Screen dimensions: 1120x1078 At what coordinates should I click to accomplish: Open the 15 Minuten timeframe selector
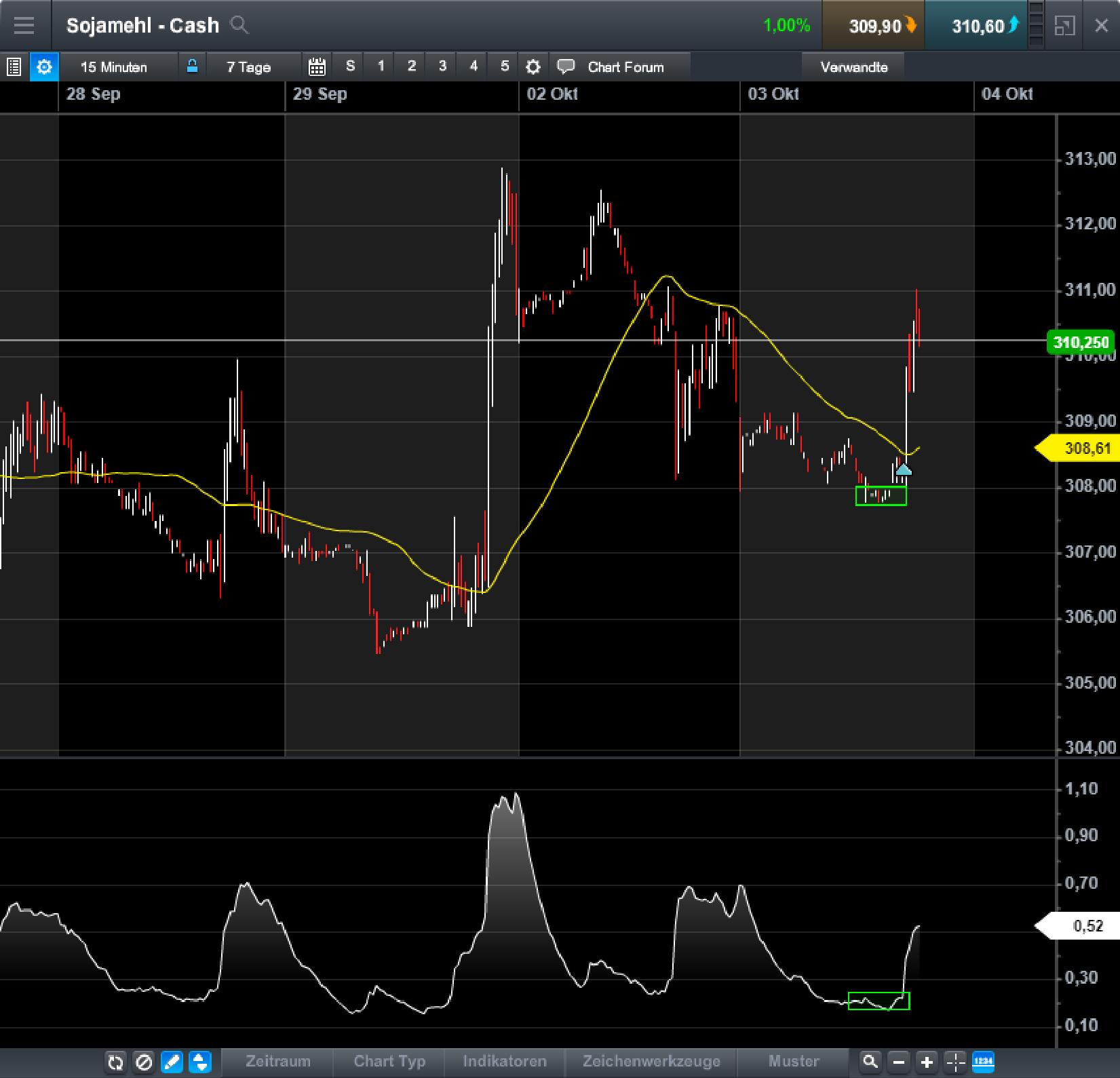[114, 66]
